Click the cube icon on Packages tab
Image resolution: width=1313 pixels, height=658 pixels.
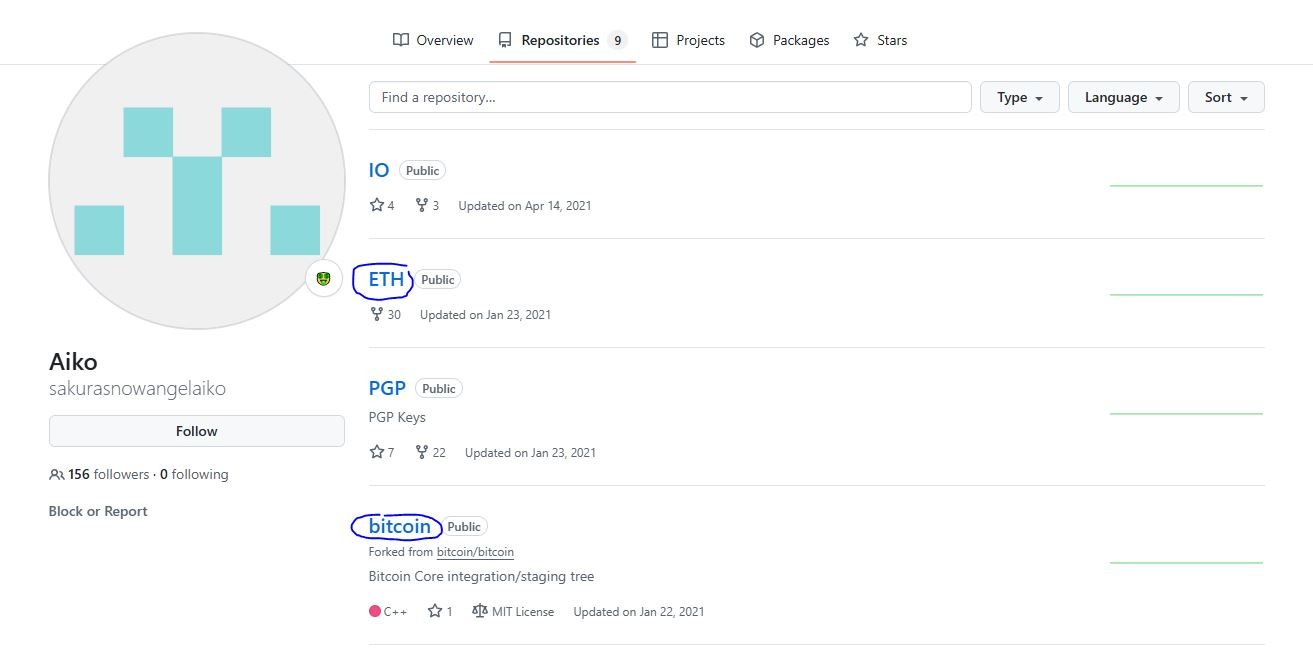tap(757, 40)
